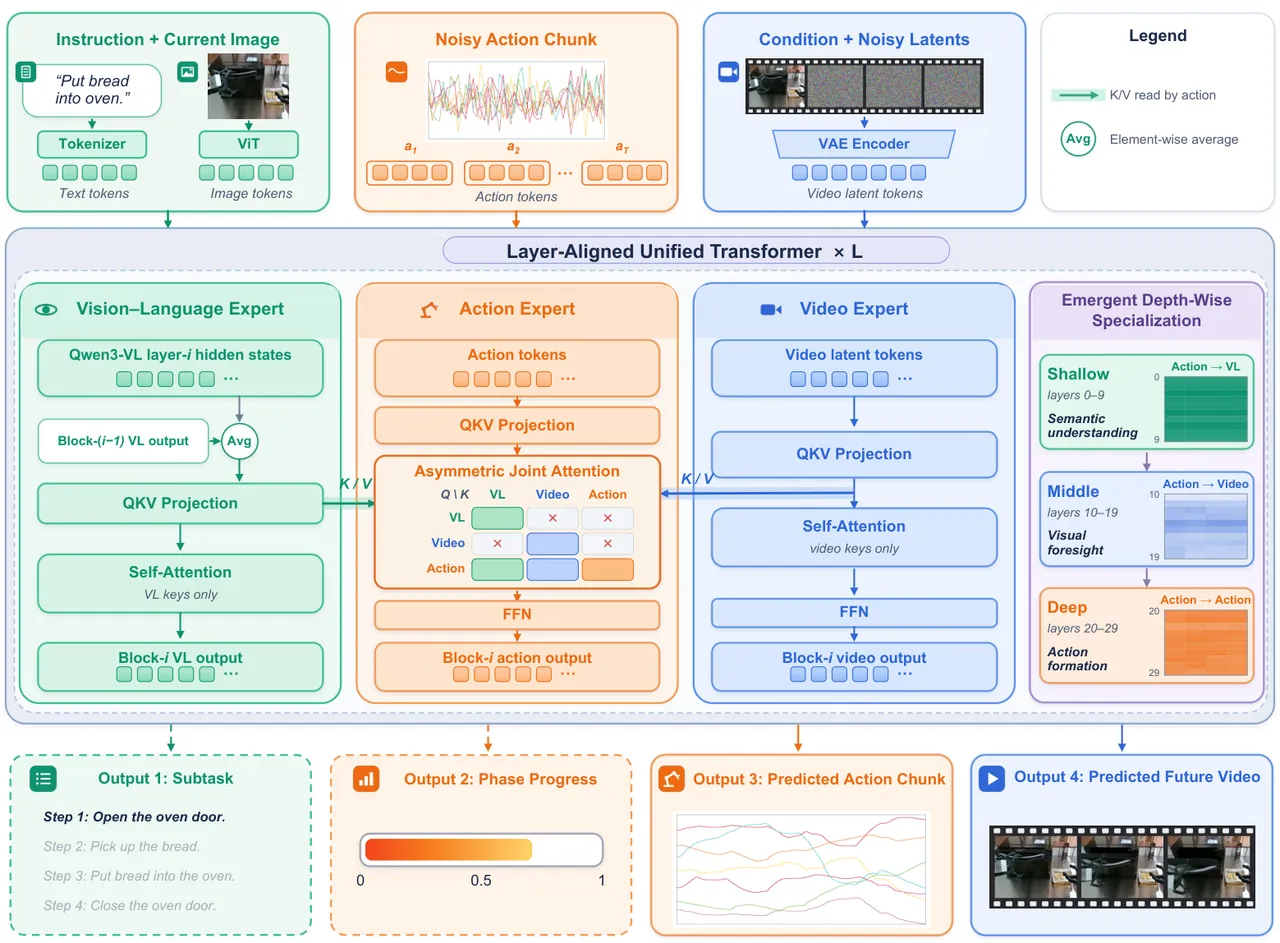The height and width of the screenshot is (943, 1280).
Task: Select the Tokenizer block
Action: (92, 144)
